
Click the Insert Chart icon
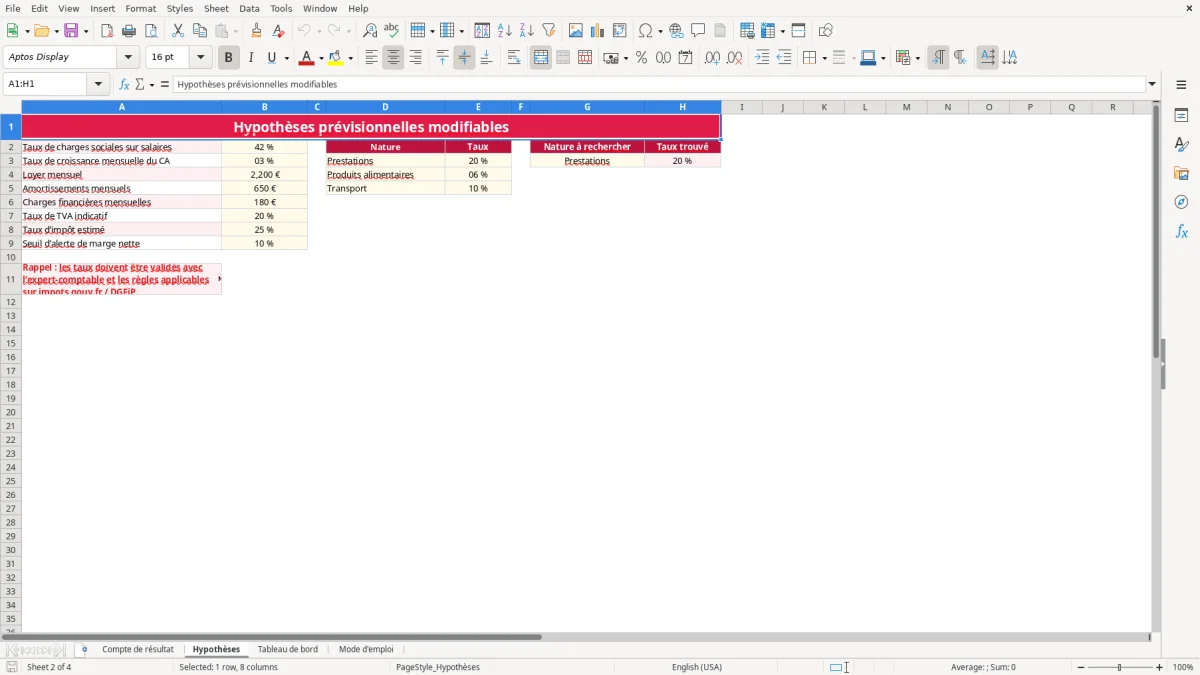point(598,31)
